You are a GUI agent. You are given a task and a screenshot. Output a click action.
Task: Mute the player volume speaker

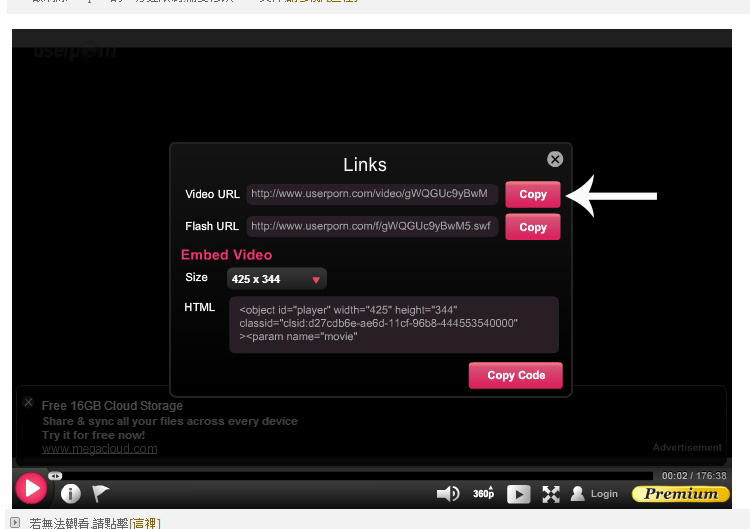(x=448, y=494)
